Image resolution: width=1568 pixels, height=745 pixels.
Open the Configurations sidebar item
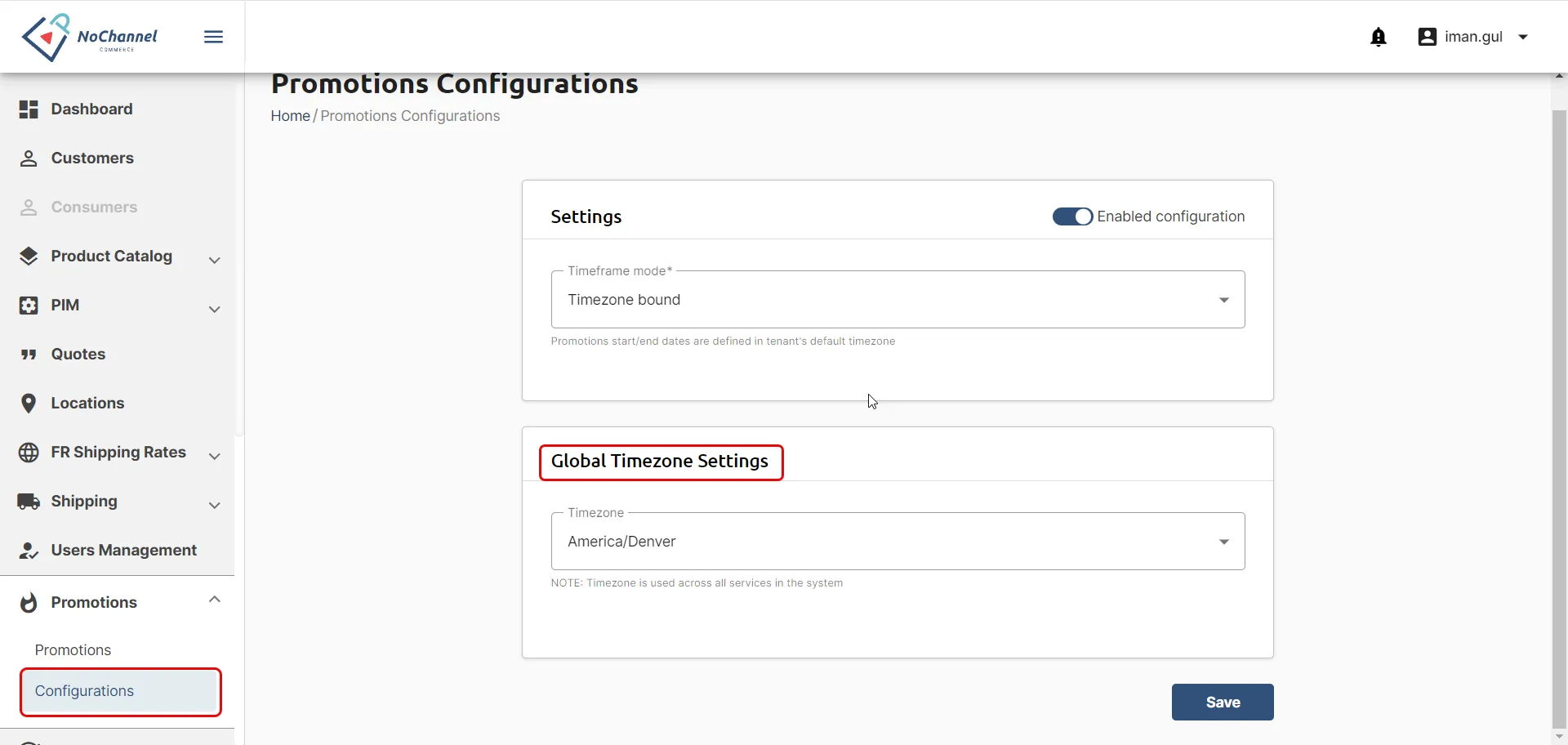[x=121, y=692]
